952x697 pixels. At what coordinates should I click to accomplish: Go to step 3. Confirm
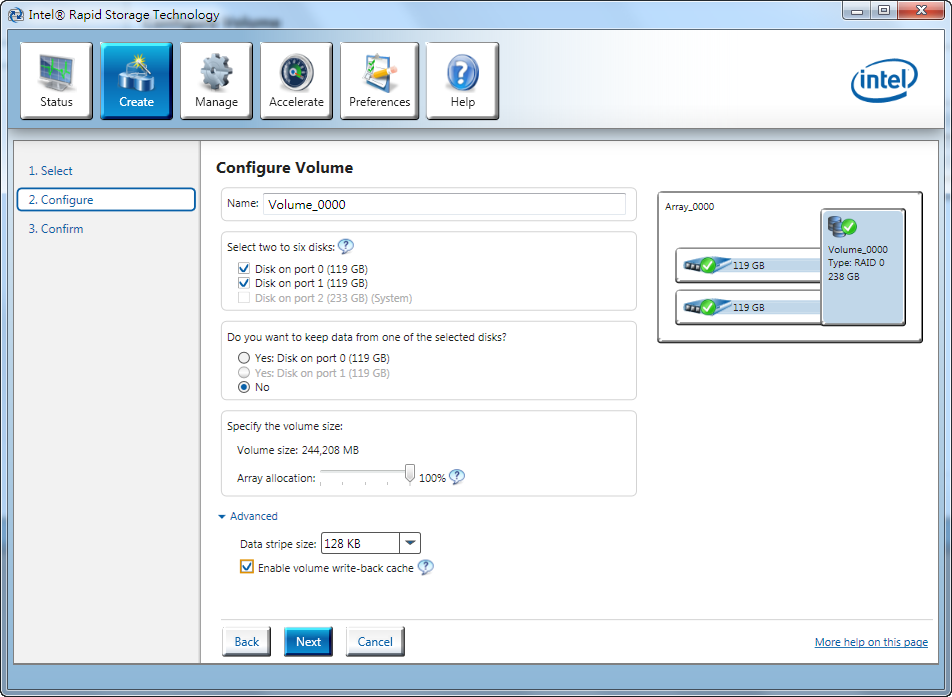(55, 229)
